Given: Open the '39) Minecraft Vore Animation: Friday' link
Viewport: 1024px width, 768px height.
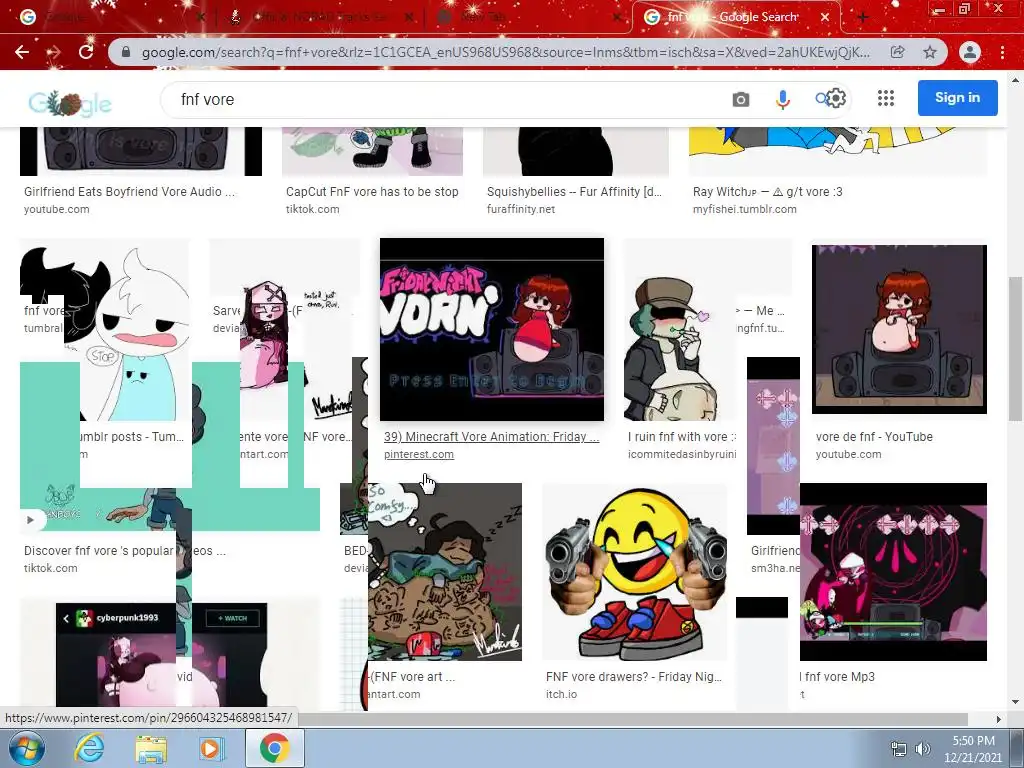Looking at the screenshot, I should click(491, 437).
